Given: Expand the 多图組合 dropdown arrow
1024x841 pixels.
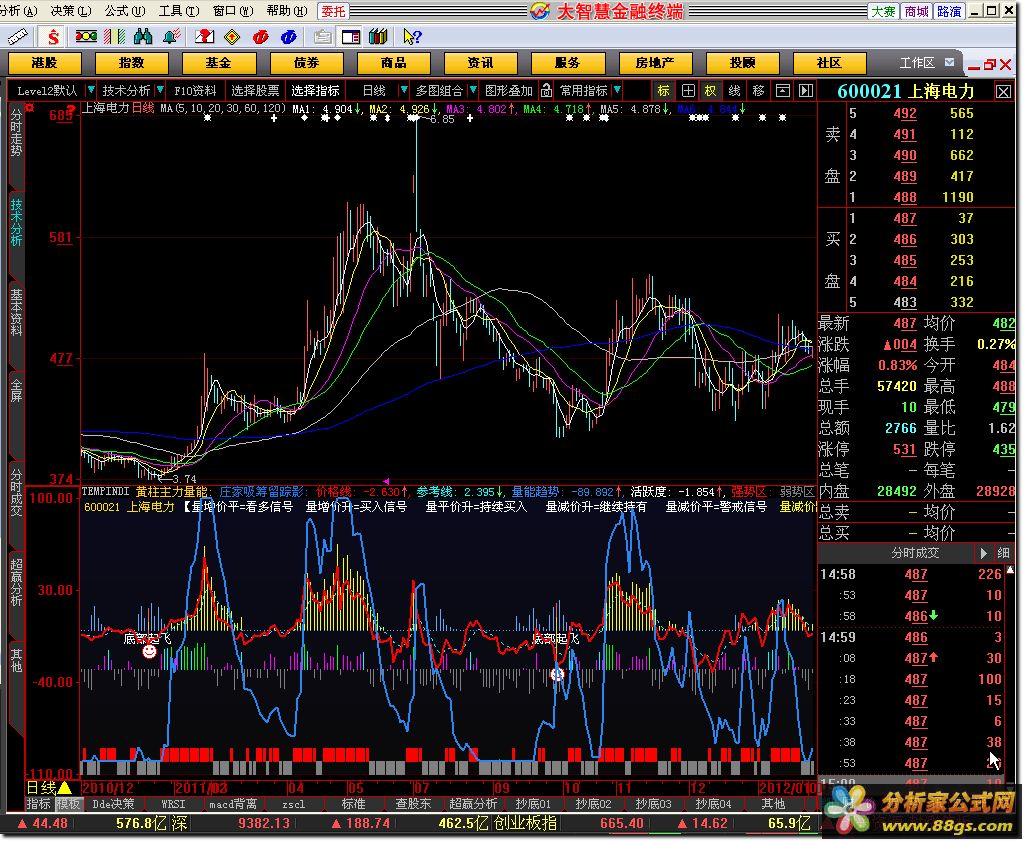Looking at the screenshot, I should [473, 90].
